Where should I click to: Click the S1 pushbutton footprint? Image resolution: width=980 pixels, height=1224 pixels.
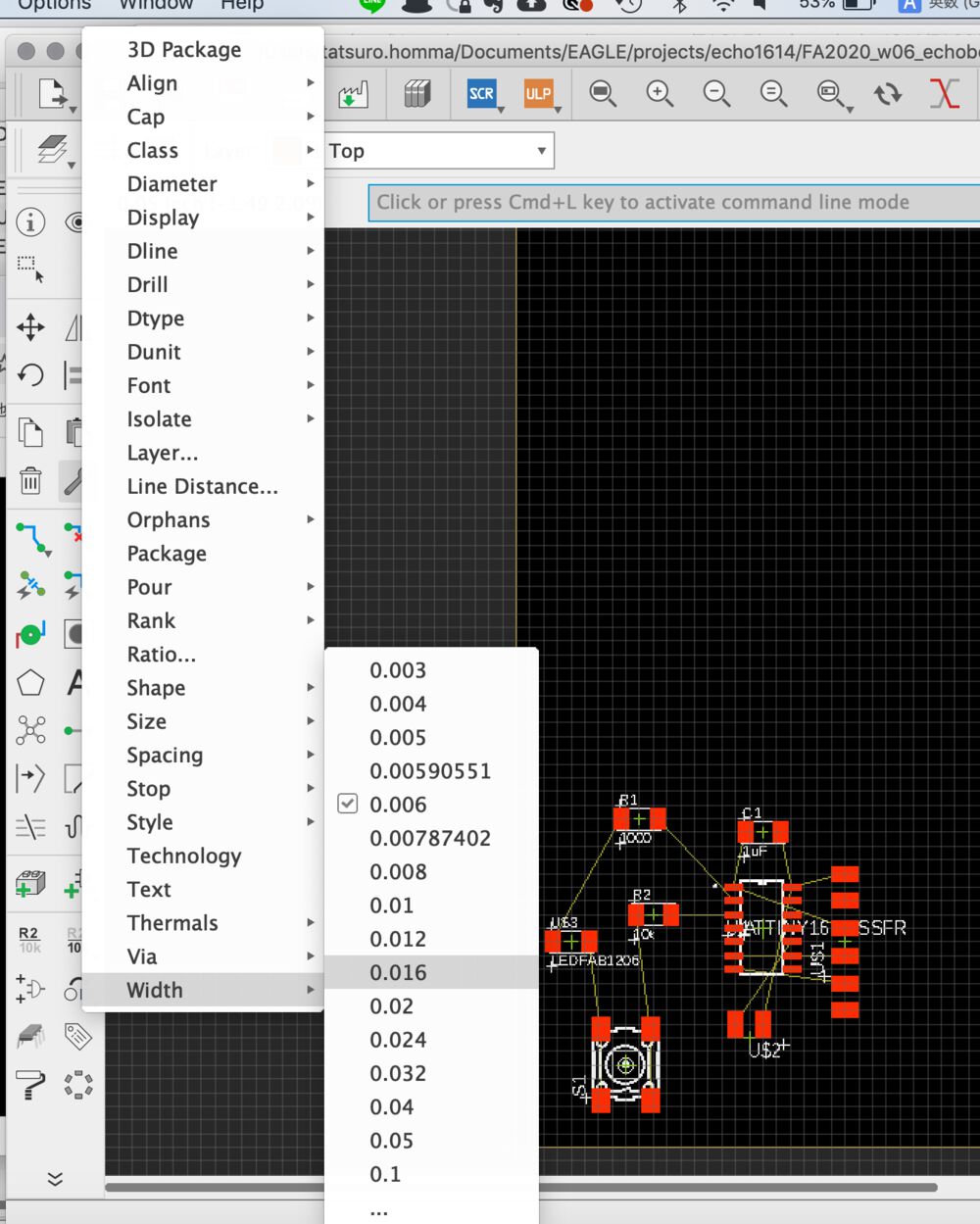[625, 1064]
